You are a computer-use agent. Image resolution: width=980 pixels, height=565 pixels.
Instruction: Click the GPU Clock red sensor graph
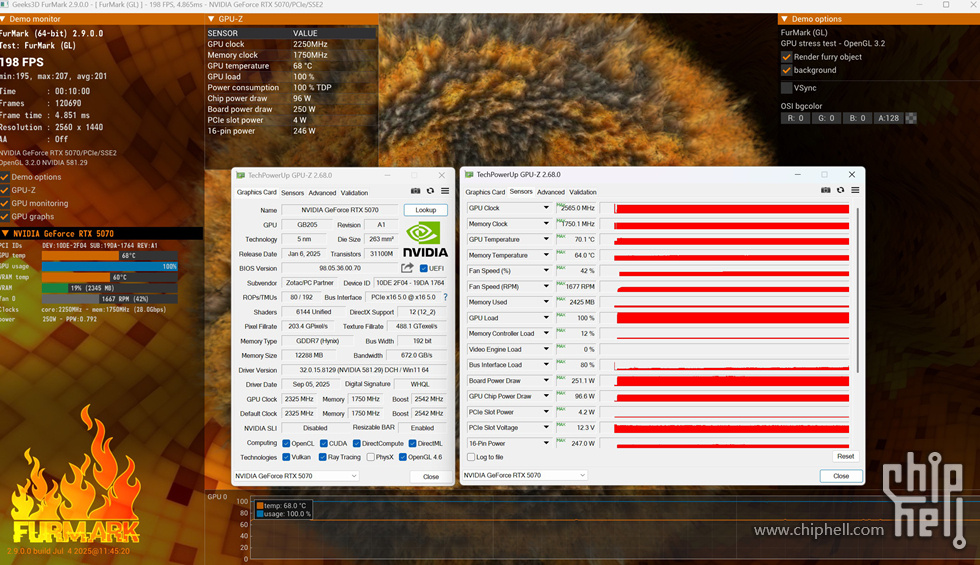coord(731,208)
